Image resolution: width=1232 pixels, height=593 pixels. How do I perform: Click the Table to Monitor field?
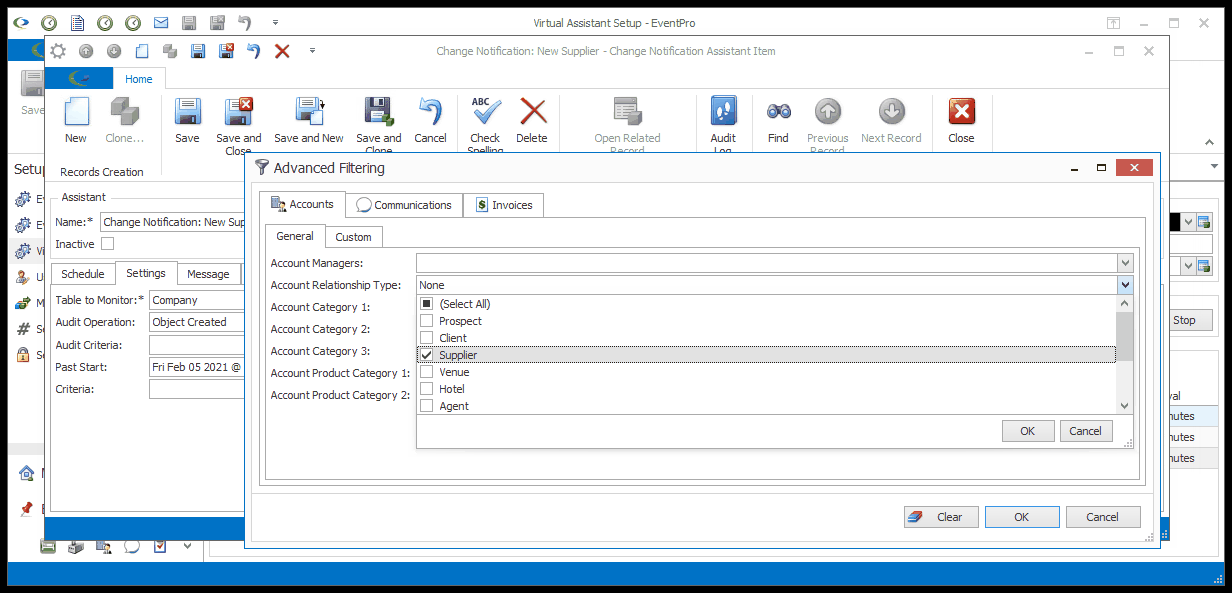(197, 300)
